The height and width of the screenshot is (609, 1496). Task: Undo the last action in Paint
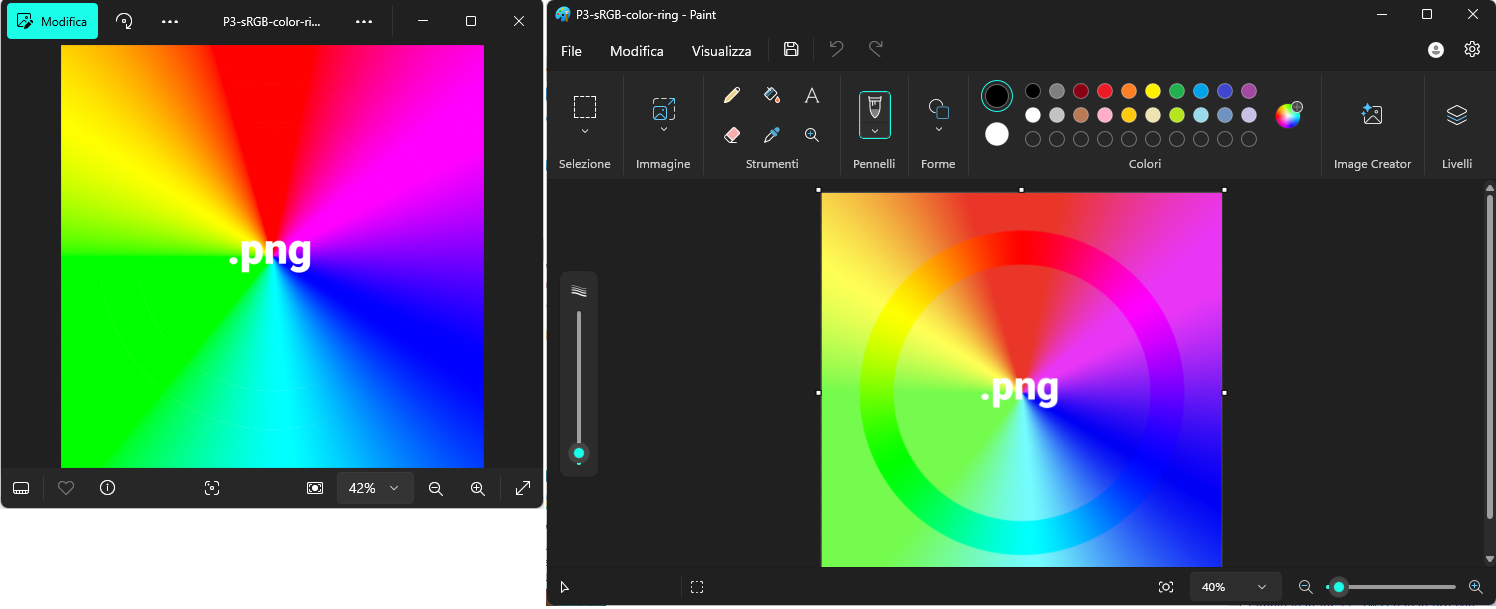[x=837, y=49]
